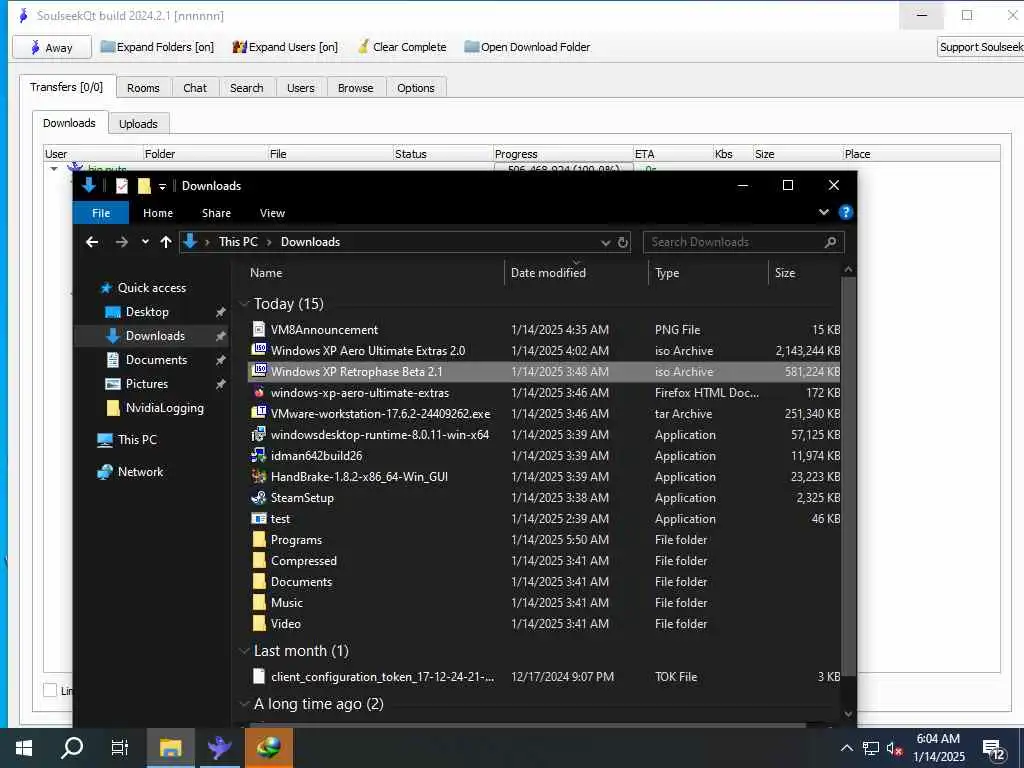Unpin Downloads using its pin icon in the sidebar
1024x768 pixels.
pyautogui.click(x=221, y=336)
